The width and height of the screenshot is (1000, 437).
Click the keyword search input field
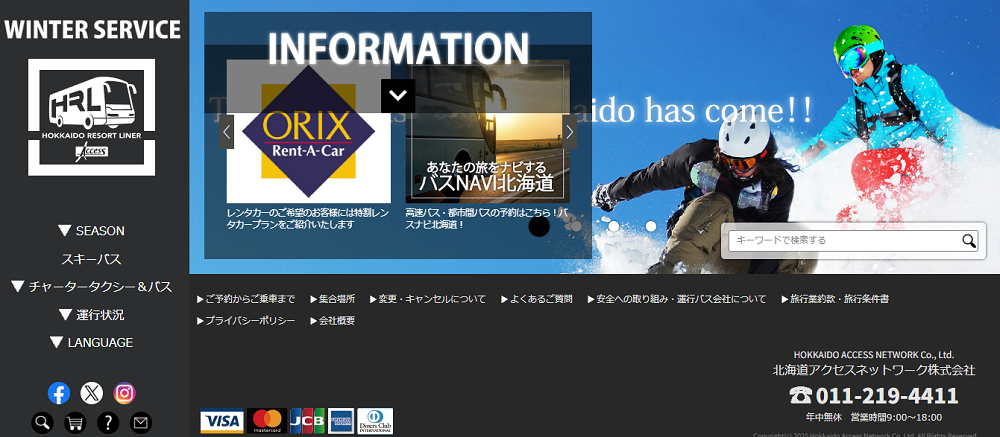click(x=843, y=240)
